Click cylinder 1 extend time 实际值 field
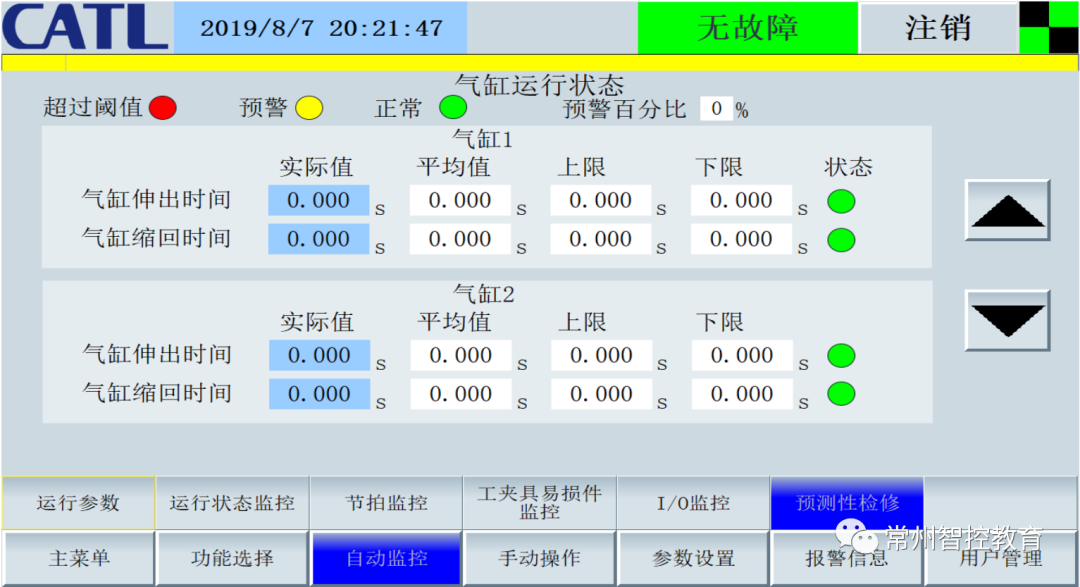 click(x=318, y=200)
